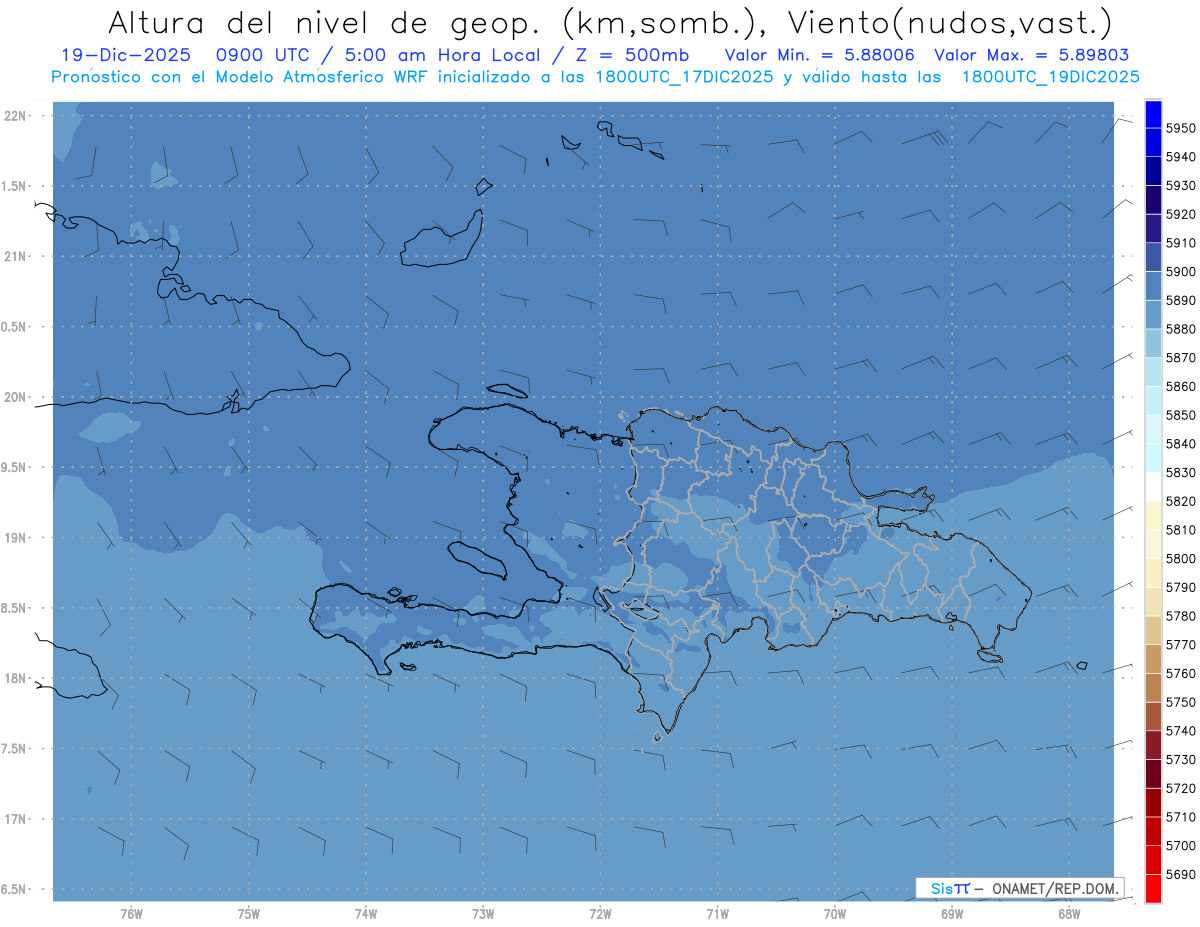Click the '20N' latitude label

click(x=15, y=397)
